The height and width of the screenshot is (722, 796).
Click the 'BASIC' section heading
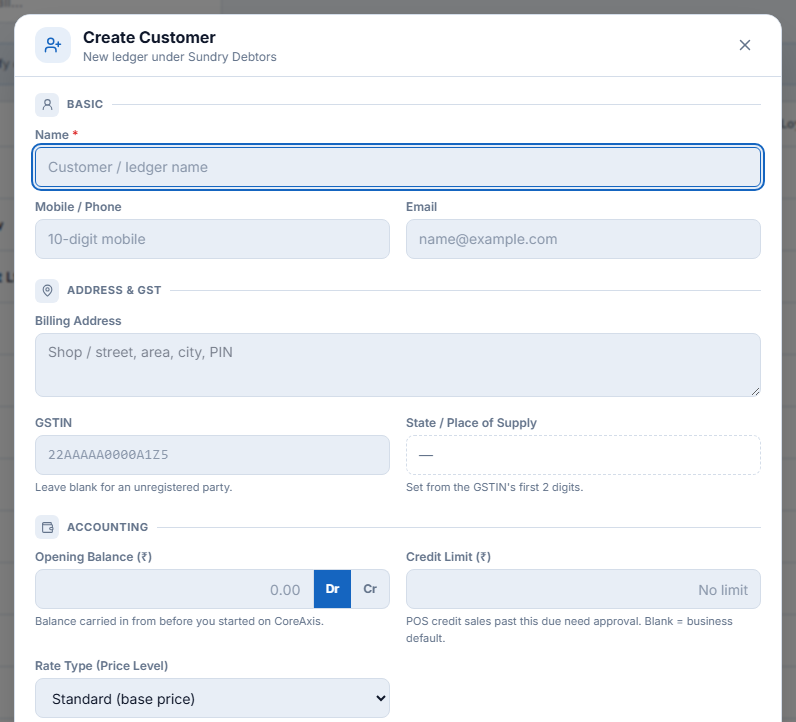85,104
